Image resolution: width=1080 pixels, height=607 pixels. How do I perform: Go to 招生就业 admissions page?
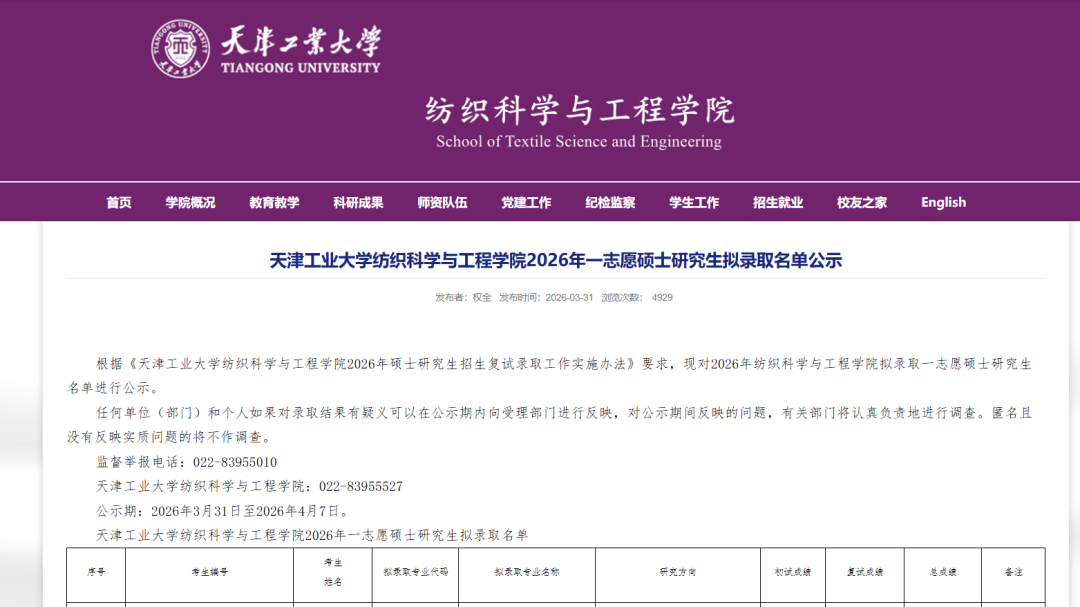(x=778, y=202)
